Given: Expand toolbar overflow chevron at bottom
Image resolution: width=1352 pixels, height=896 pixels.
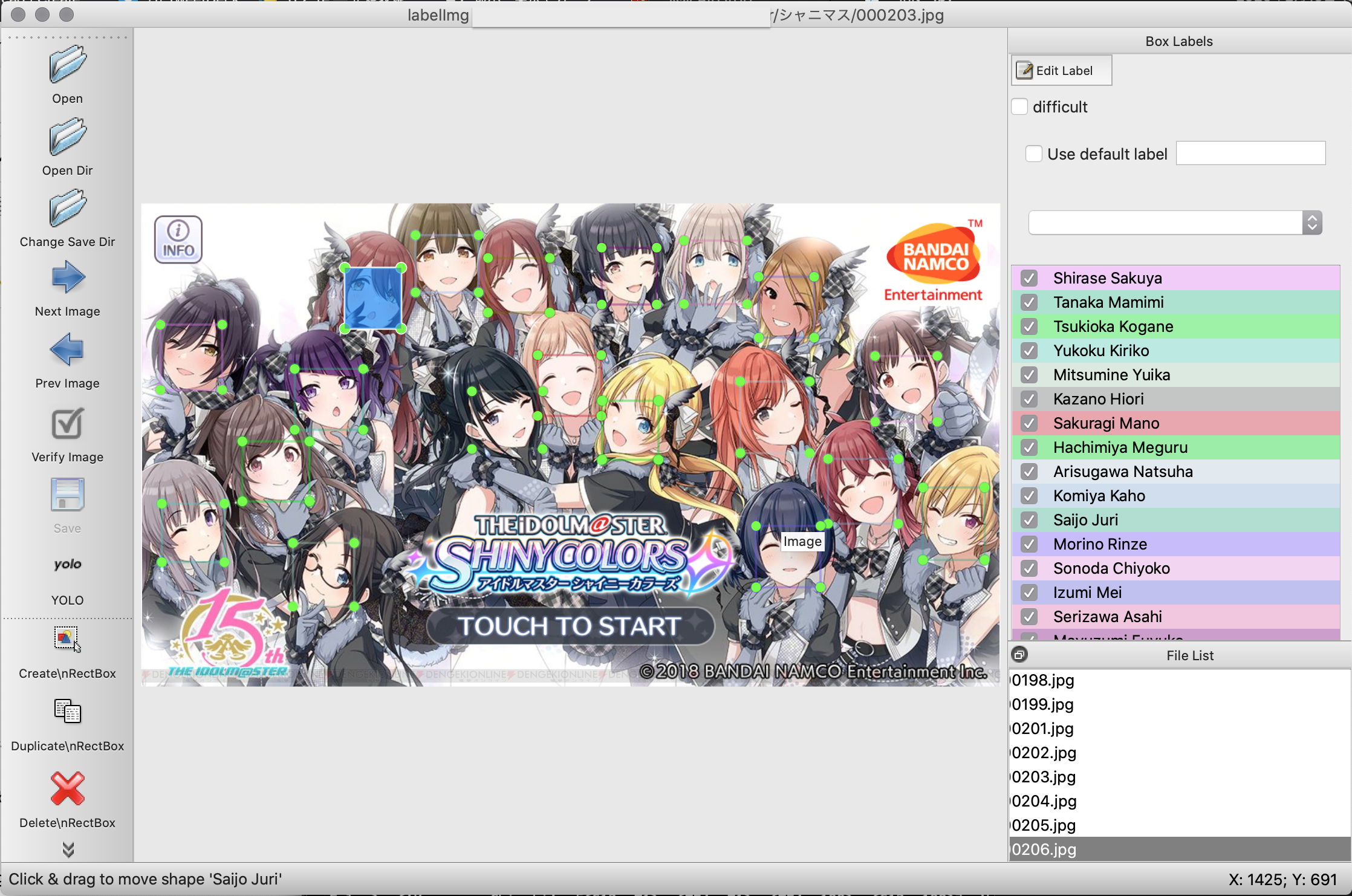Looking at the screenshot, I should pyautogui.click(x=68, y=850).
